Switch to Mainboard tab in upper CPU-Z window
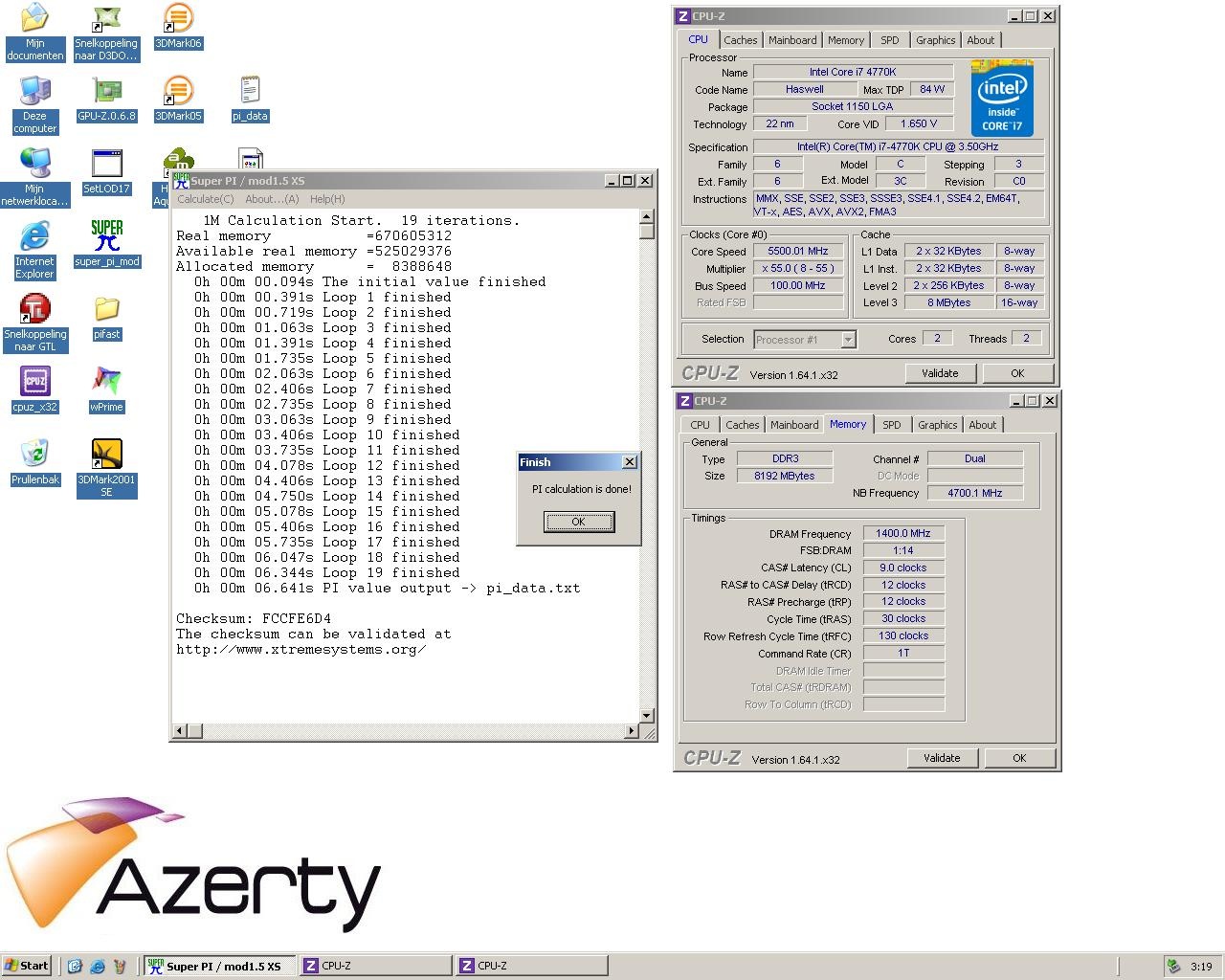The width and height of the screenshot is (1225, 980). click(x=792, y=40)
